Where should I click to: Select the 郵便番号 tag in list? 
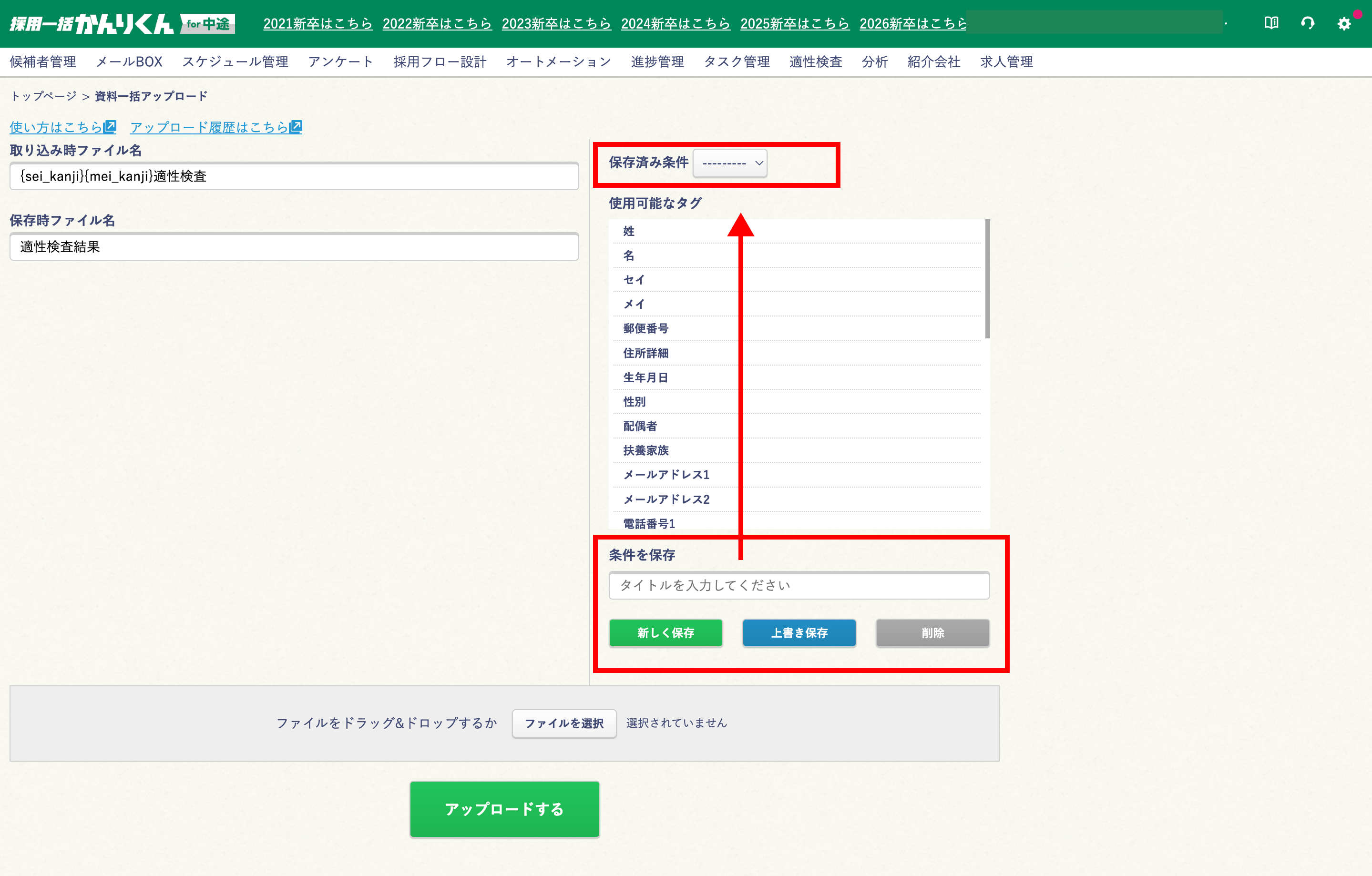click(645, 329)
